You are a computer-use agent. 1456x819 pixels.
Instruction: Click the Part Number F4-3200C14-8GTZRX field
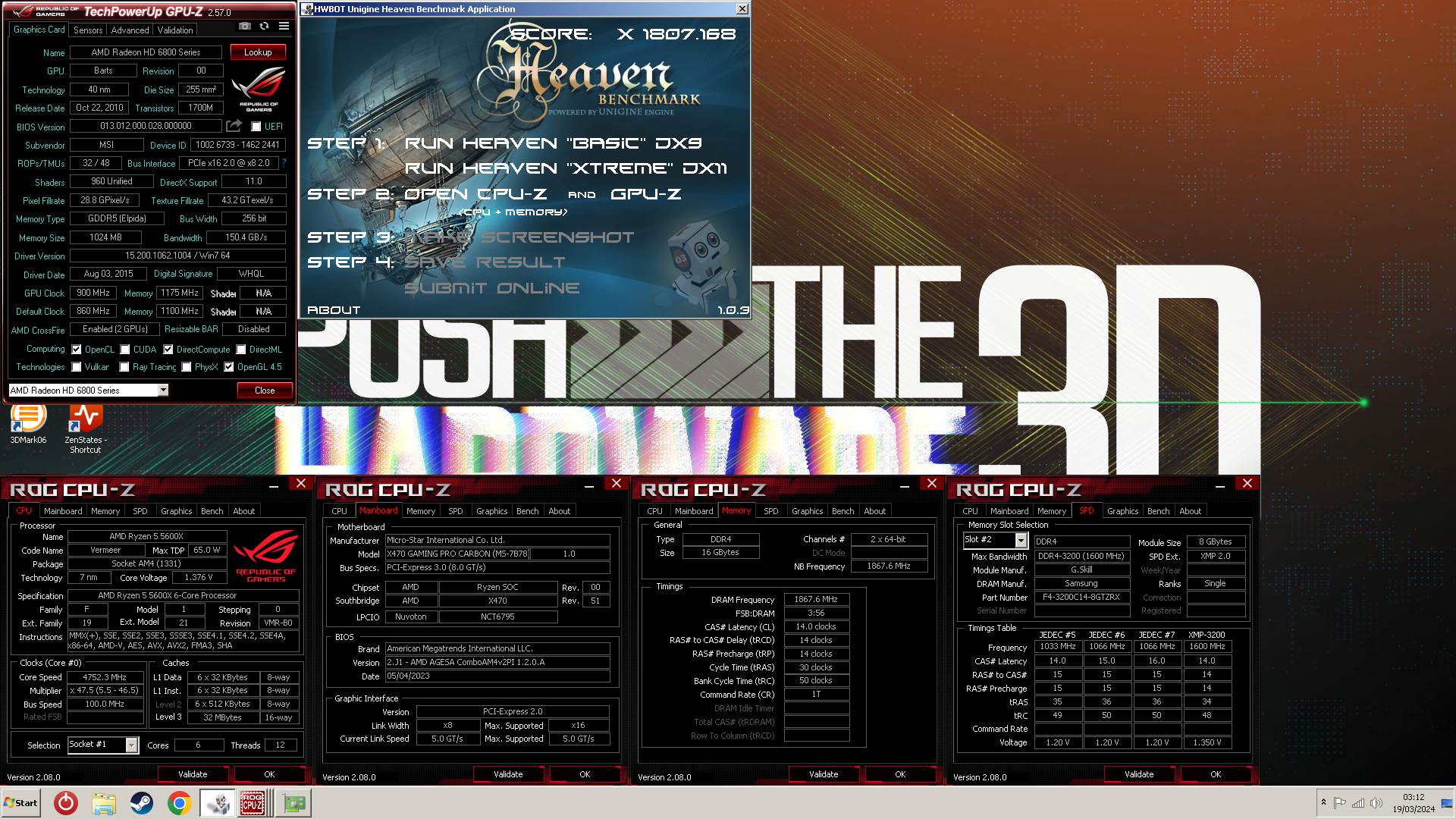(1081, 598)
